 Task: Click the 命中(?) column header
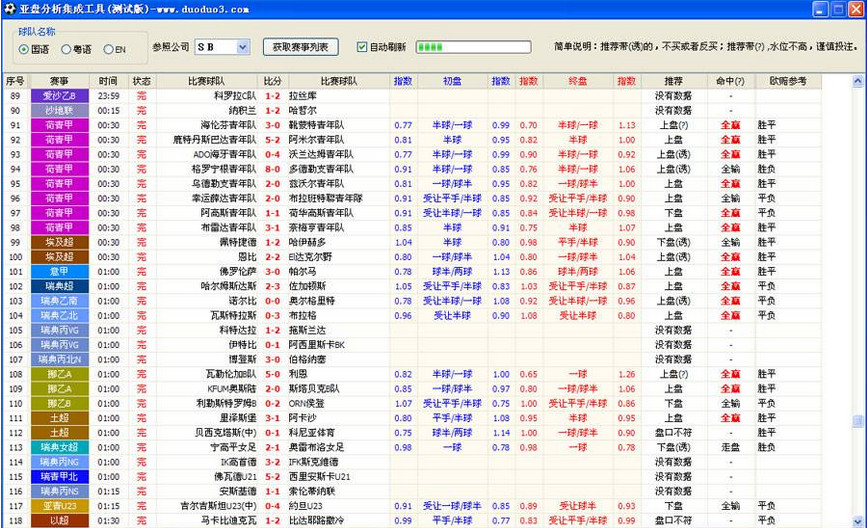click(730, 81)
